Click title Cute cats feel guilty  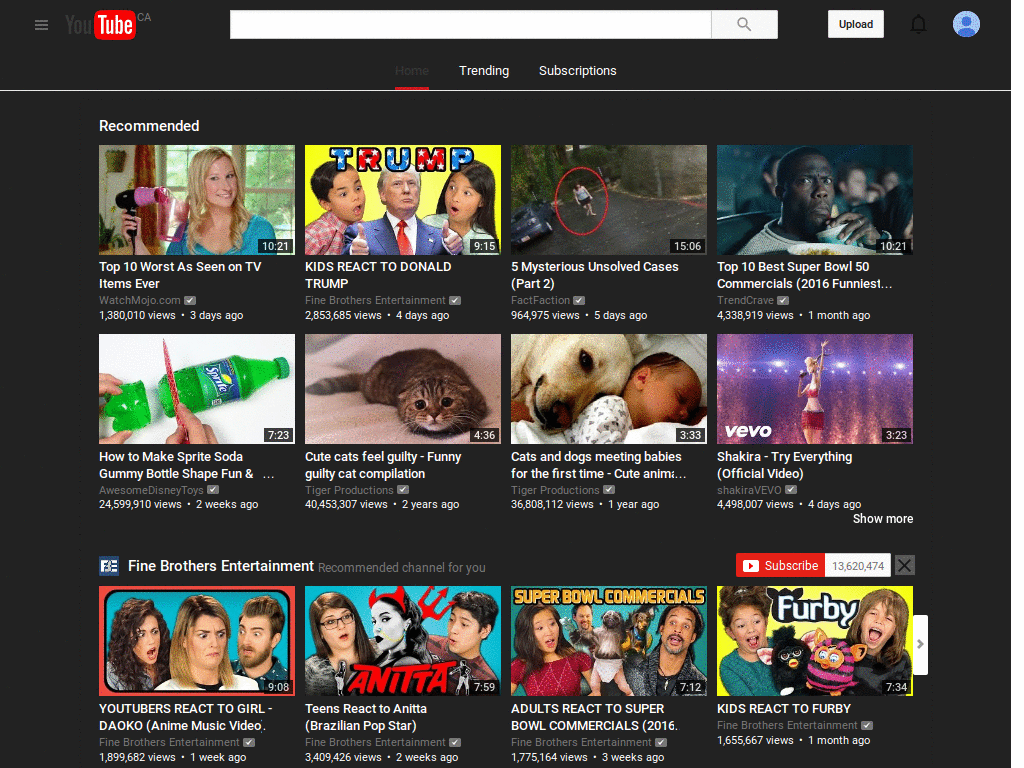(x=383, y=465)
